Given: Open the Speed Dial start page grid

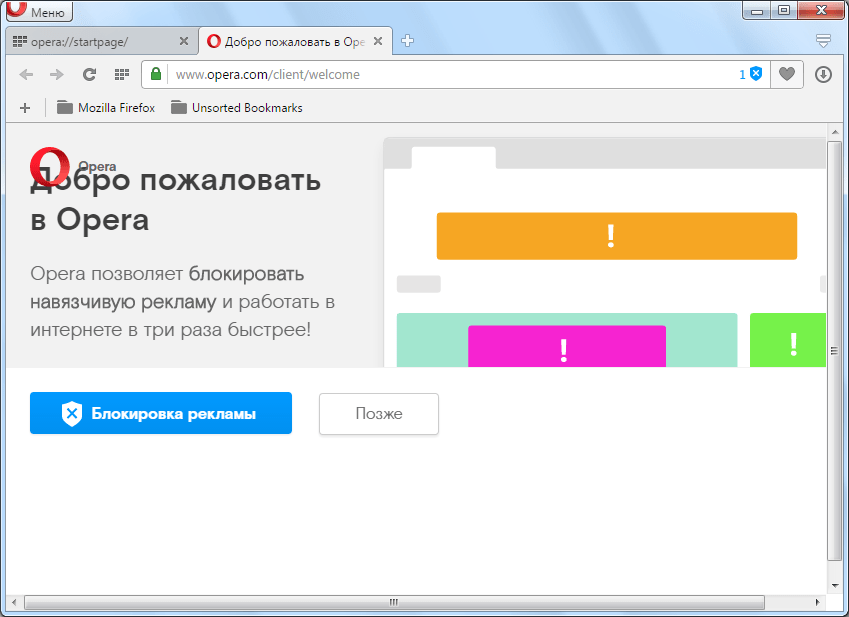Looking at the screenshot, I should click(x=121, y=74).
